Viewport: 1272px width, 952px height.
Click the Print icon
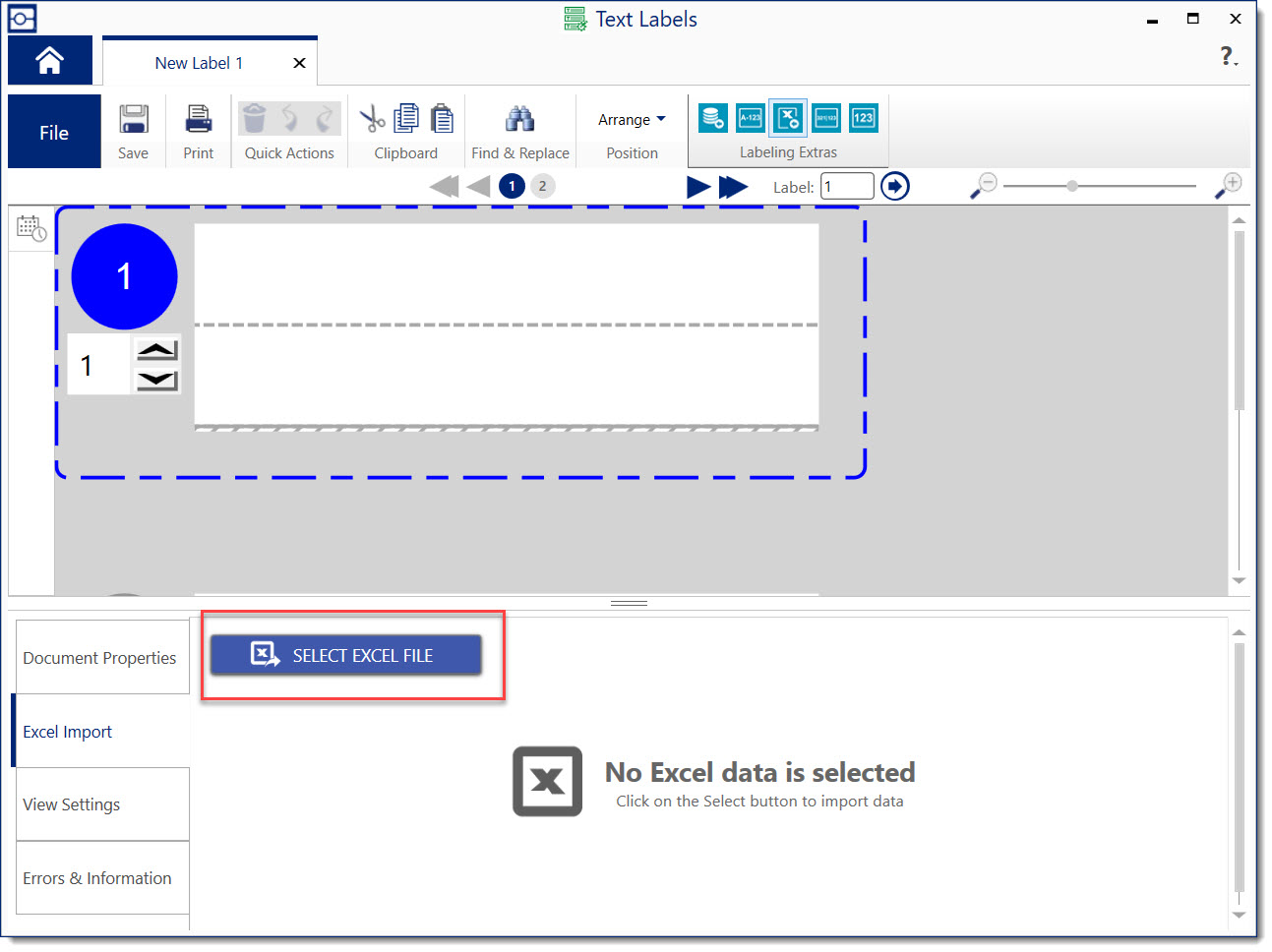(198, 120)
